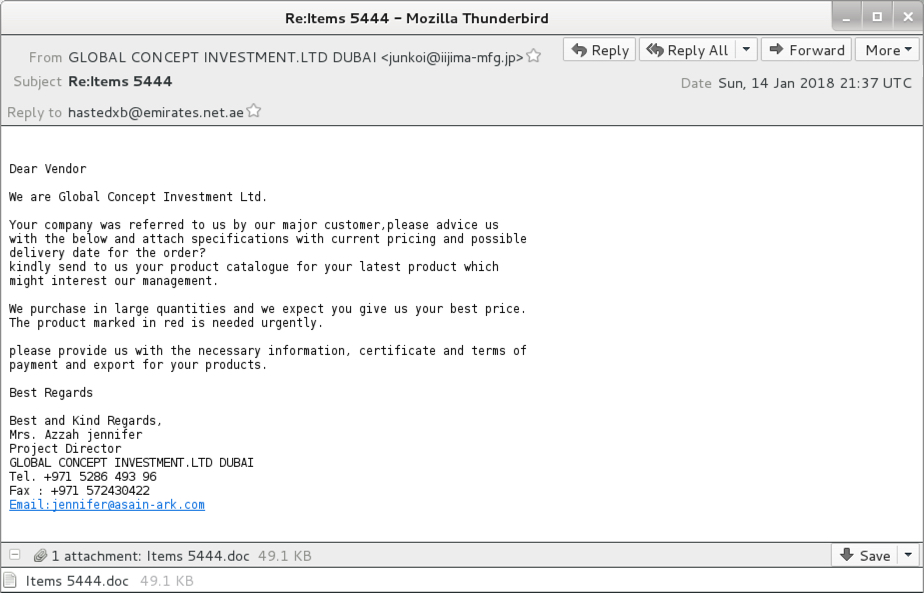Open the More actions menu
The height and width of the screenshot is (593, 924).
[887, 50]
